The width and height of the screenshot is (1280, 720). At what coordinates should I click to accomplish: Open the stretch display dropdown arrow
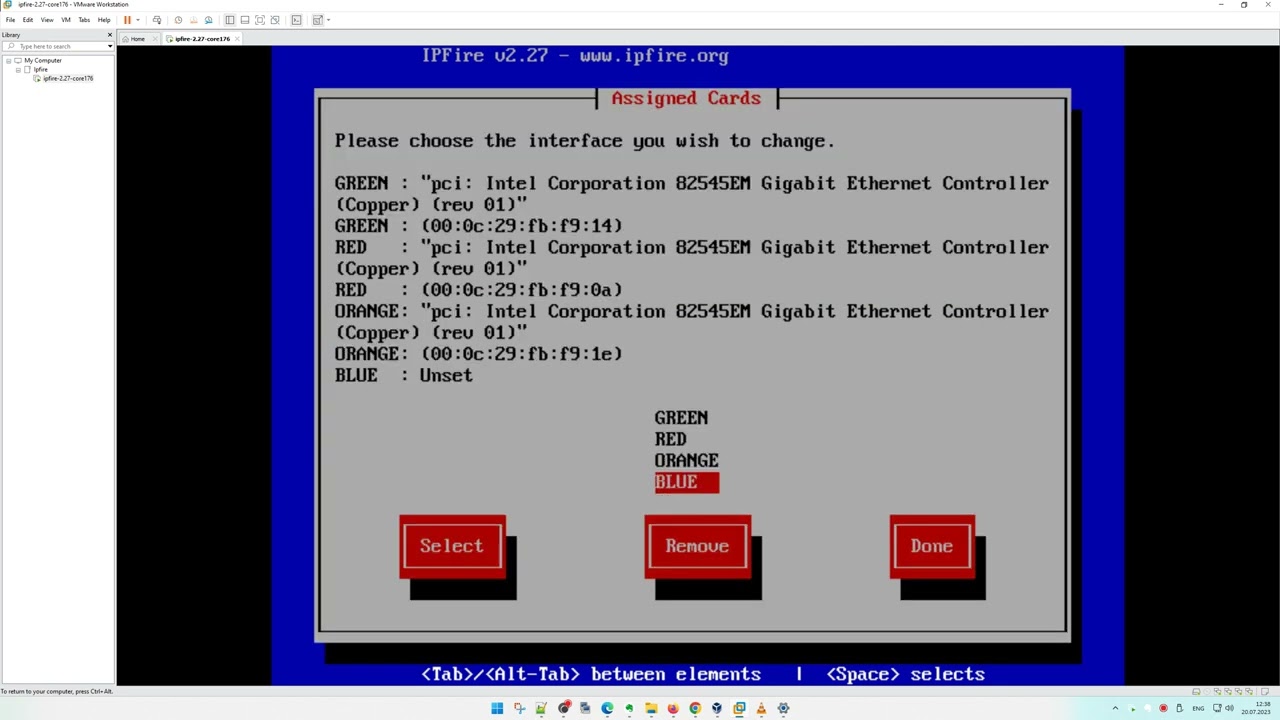[329, 20]
